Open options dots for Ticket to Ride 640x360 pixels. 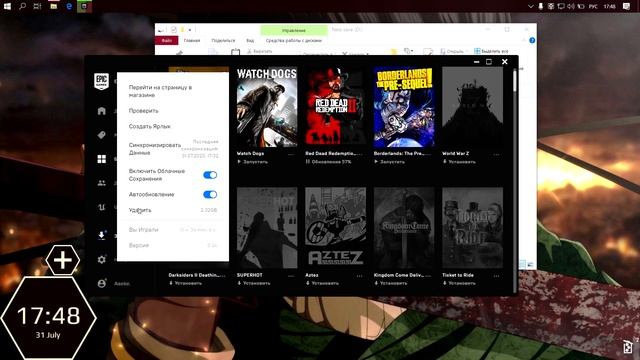click(x=496, y=276)
